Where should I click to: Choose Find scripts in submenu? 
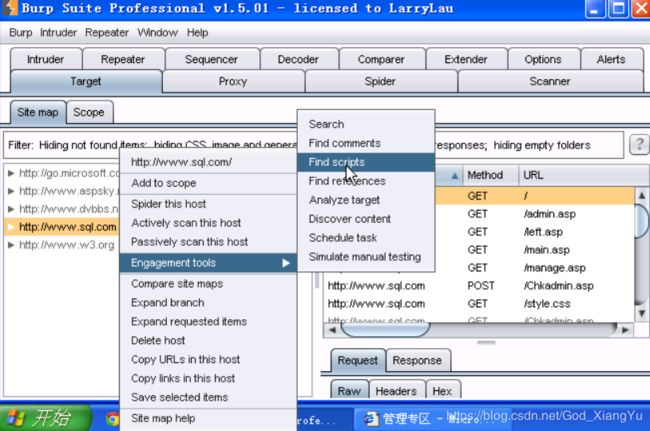point(366,162)
